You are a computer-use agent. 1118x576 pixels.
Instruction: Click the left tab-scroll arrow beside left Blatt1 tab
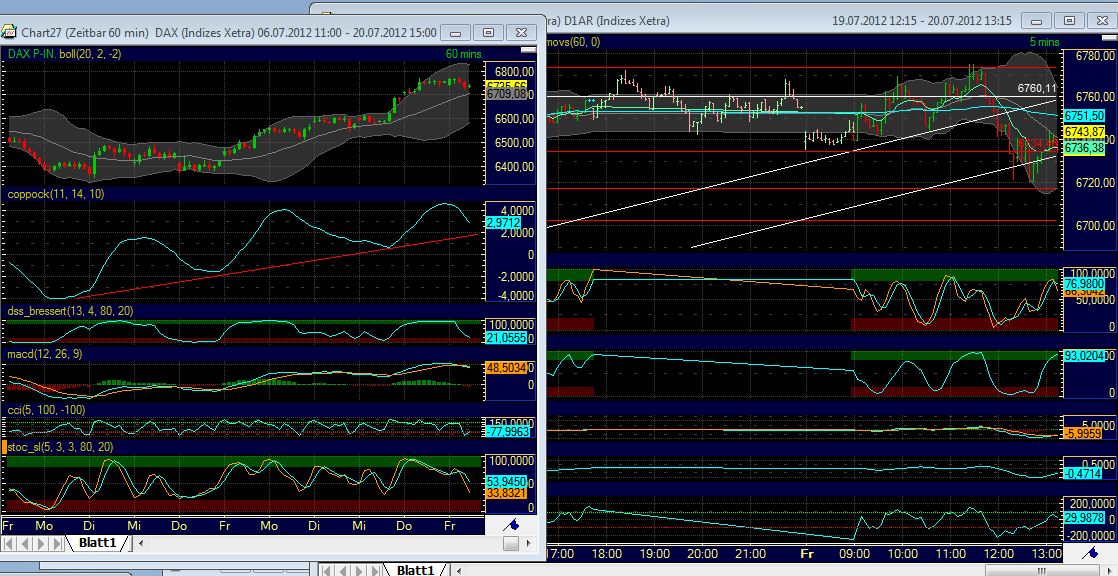click(140, 543)
